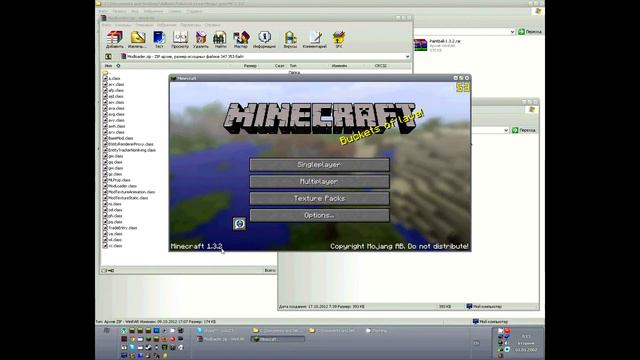Open Minecraft Options...
The image size is (640, 360).
tap(319, 215)
